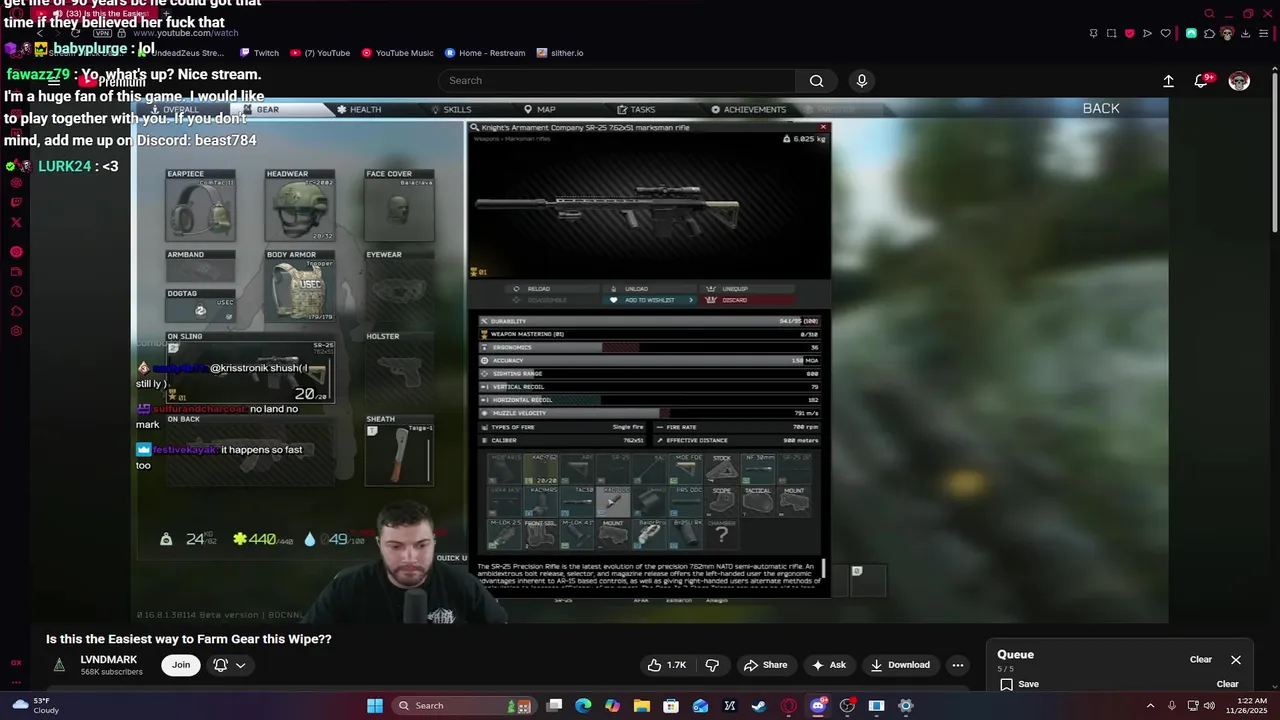This screenshot has width=1280, height=720.
Task: Open the Windows Start menu
Action: tap(375, 706)
